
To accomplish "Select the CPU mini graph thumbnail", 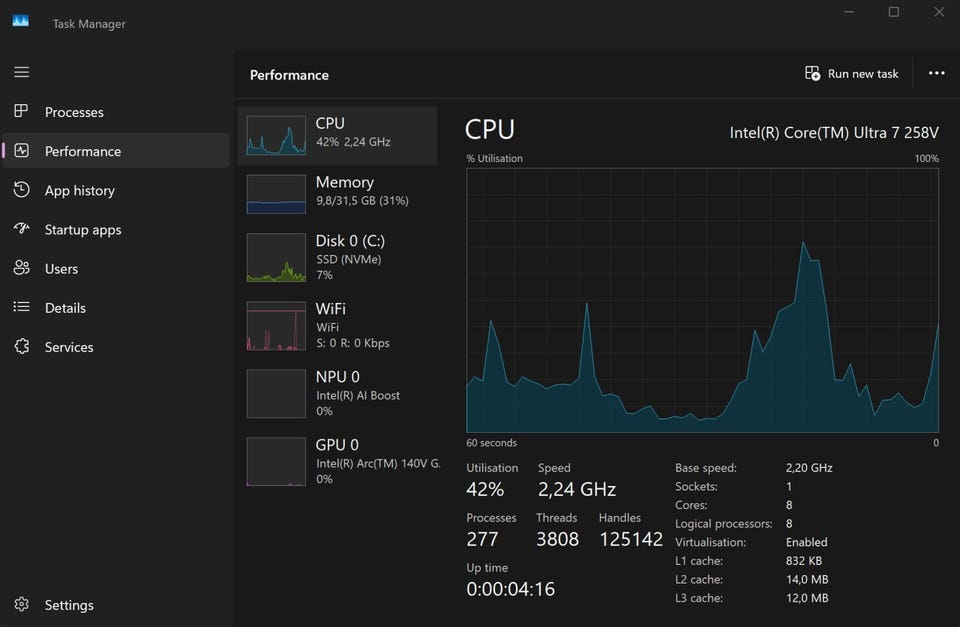I will click(x=276, y=135).
